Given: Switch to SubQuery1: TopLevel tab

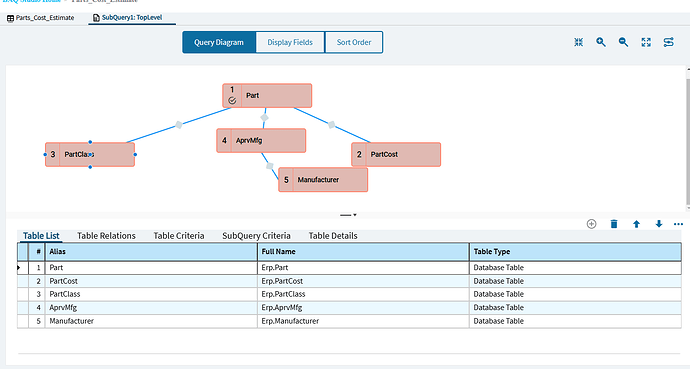Looking at the screenshot, I should click(x=132, y=18).
